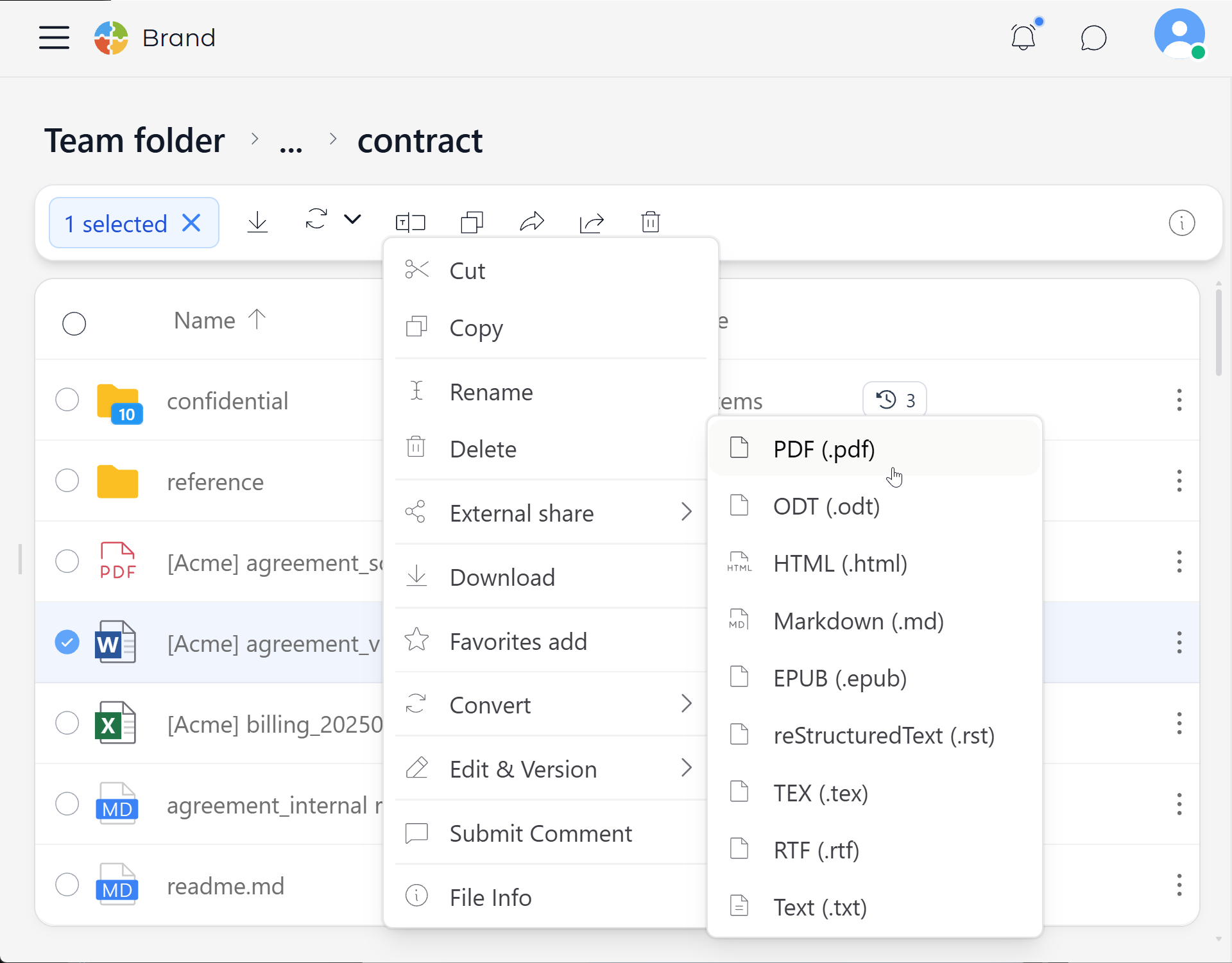This screenshot has width=1232, height=963.
Task: Convert to TEX (.tex)
Action: click(874, 793)
